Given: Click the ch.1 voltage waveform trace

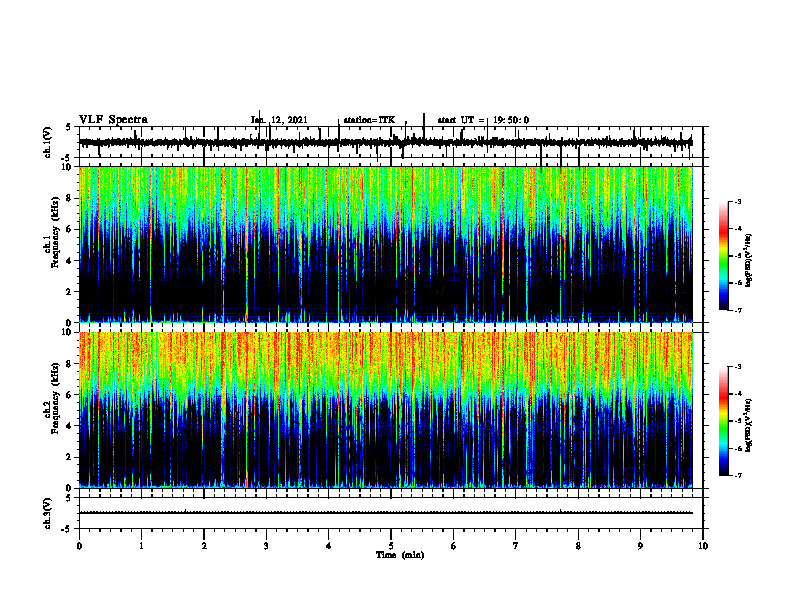Looking at the screenshot, I should [385, 142].
